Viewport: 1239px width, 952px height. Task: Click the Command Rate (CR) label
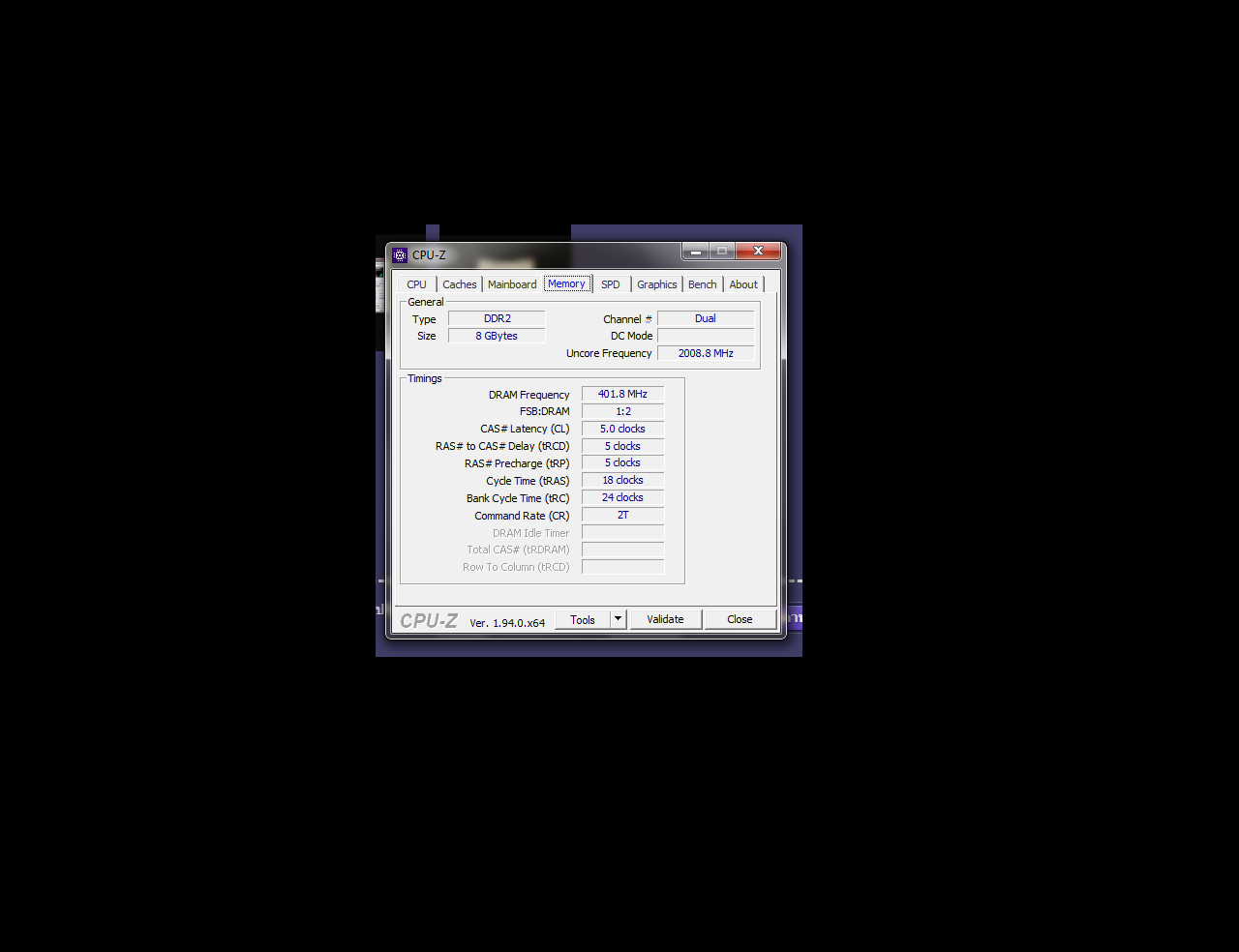(522, 516)
